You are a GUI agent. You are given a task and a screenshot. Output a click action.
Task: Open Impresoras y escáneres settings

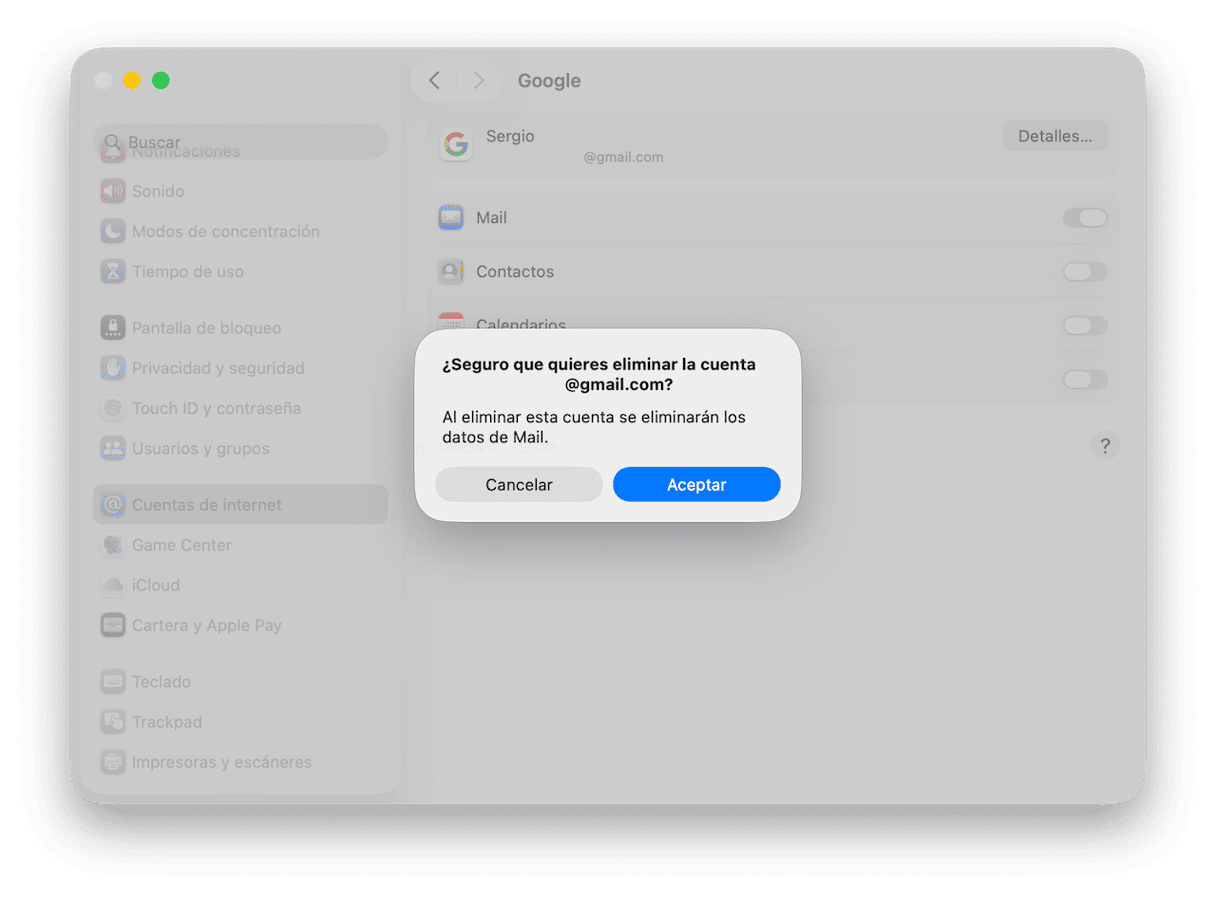(113, 762)
